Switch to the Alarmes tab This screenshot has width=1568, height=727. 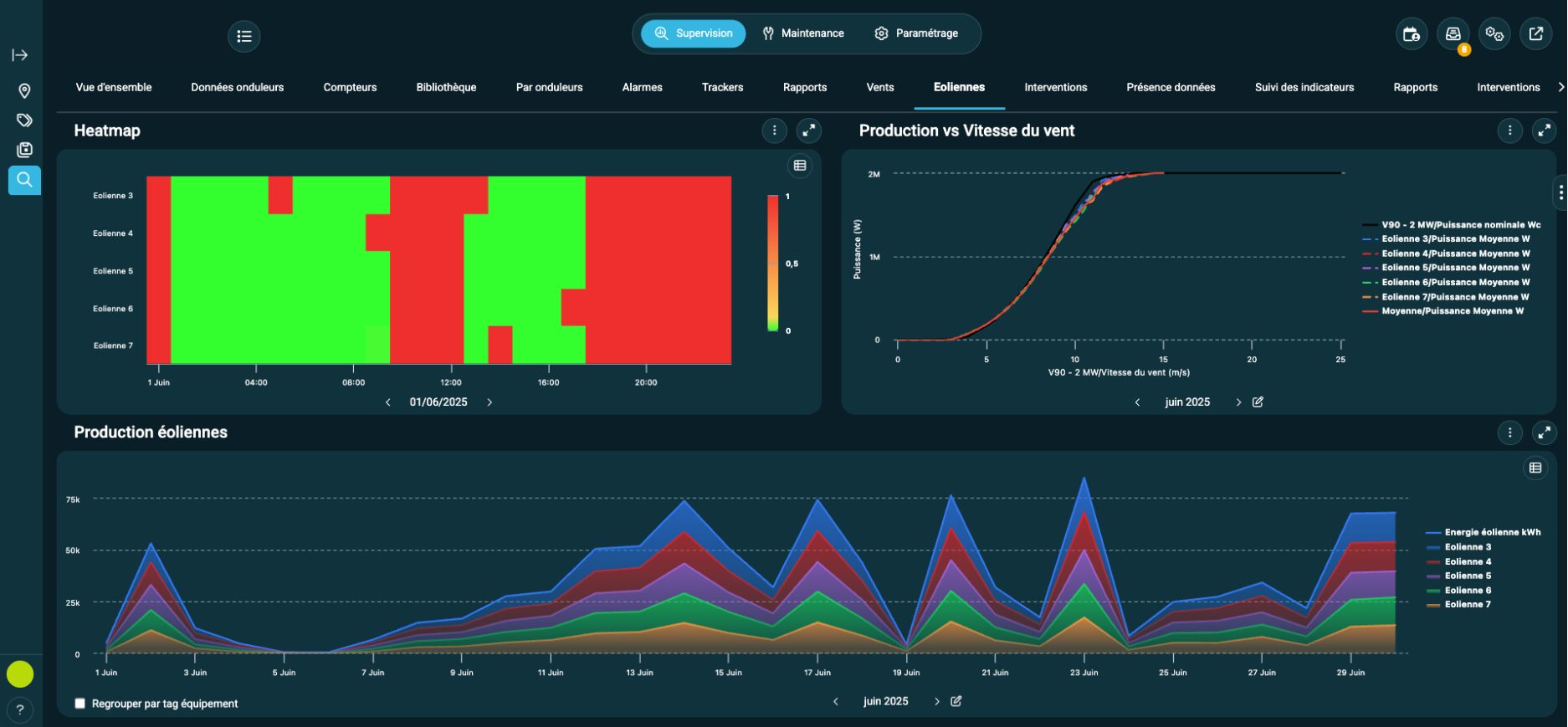[x=642, y=87]
